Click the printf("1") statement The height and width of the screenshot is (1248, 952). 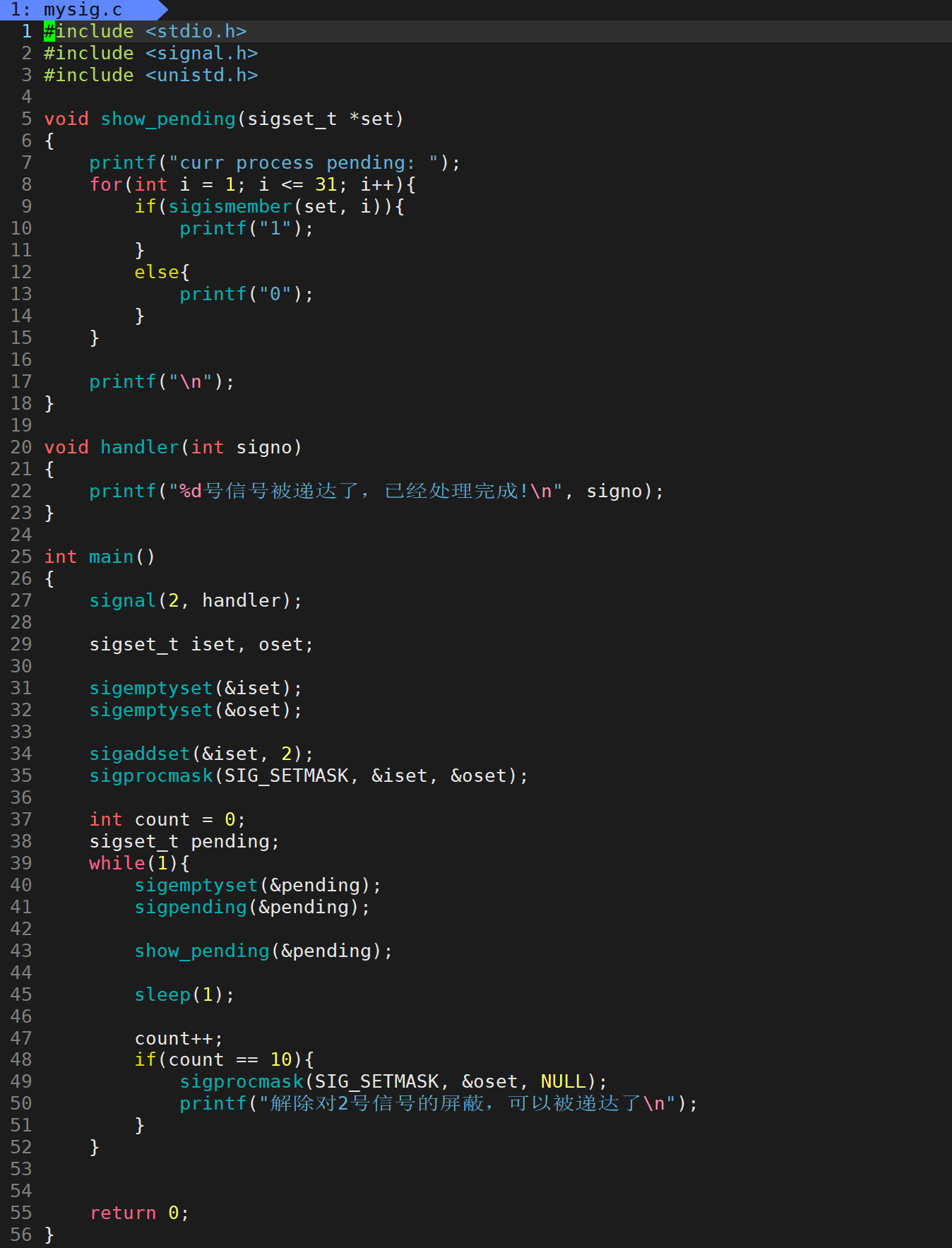pos(246,228)
